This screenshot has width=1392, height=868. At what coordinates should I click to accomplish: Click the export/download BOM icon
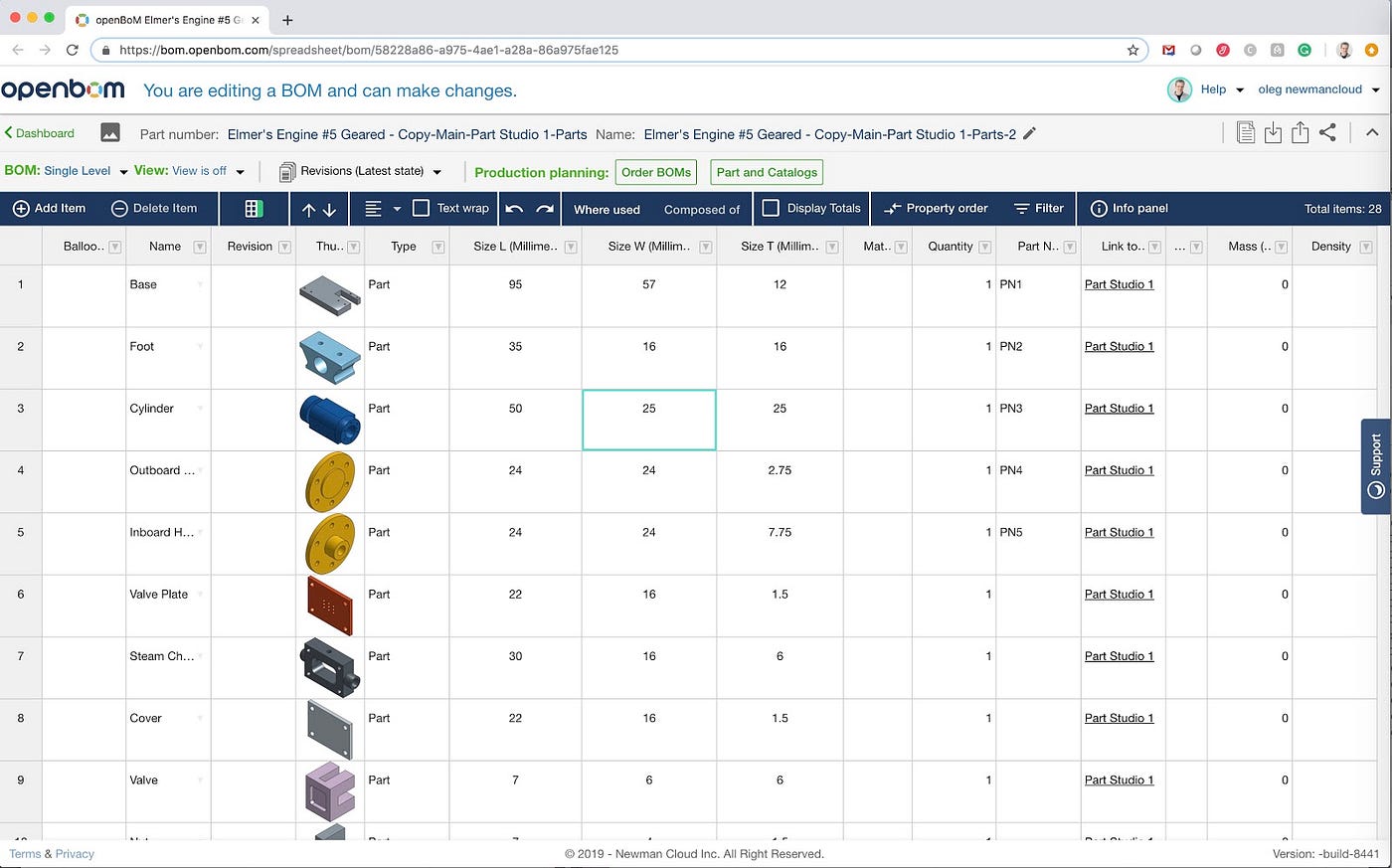1274,131
